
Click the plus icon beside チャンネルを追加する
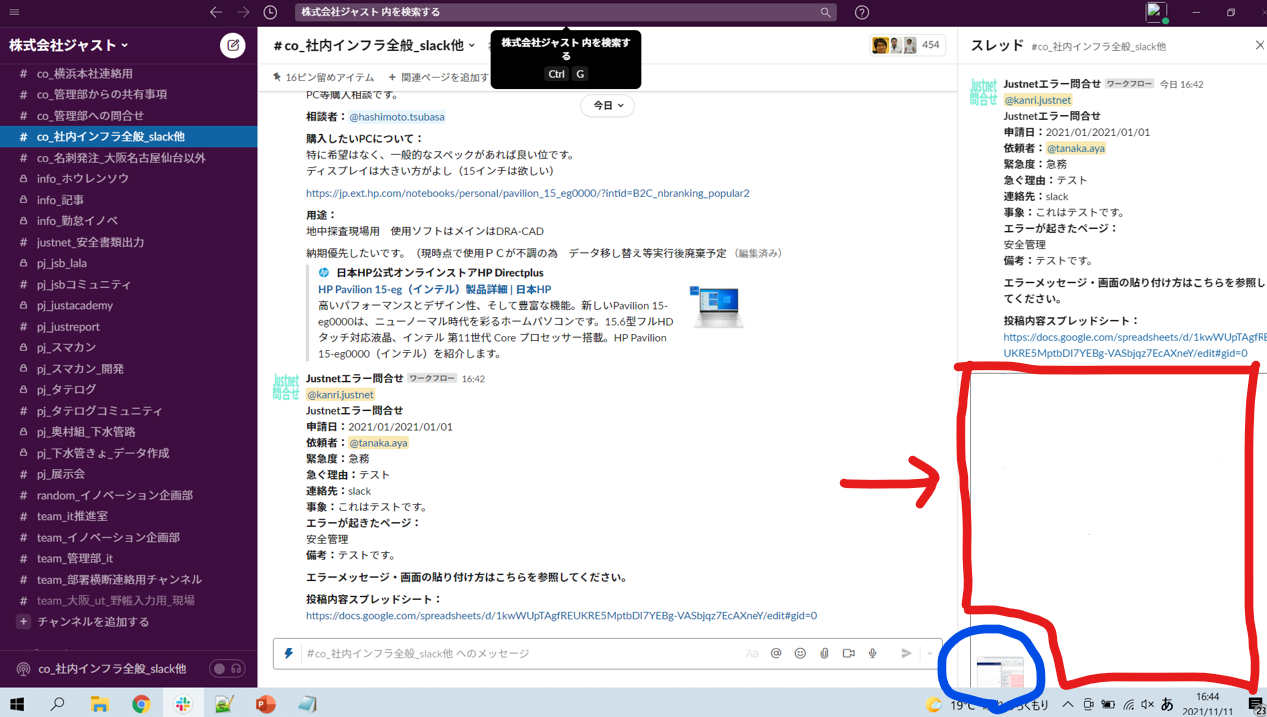click(x=23, y=622)
